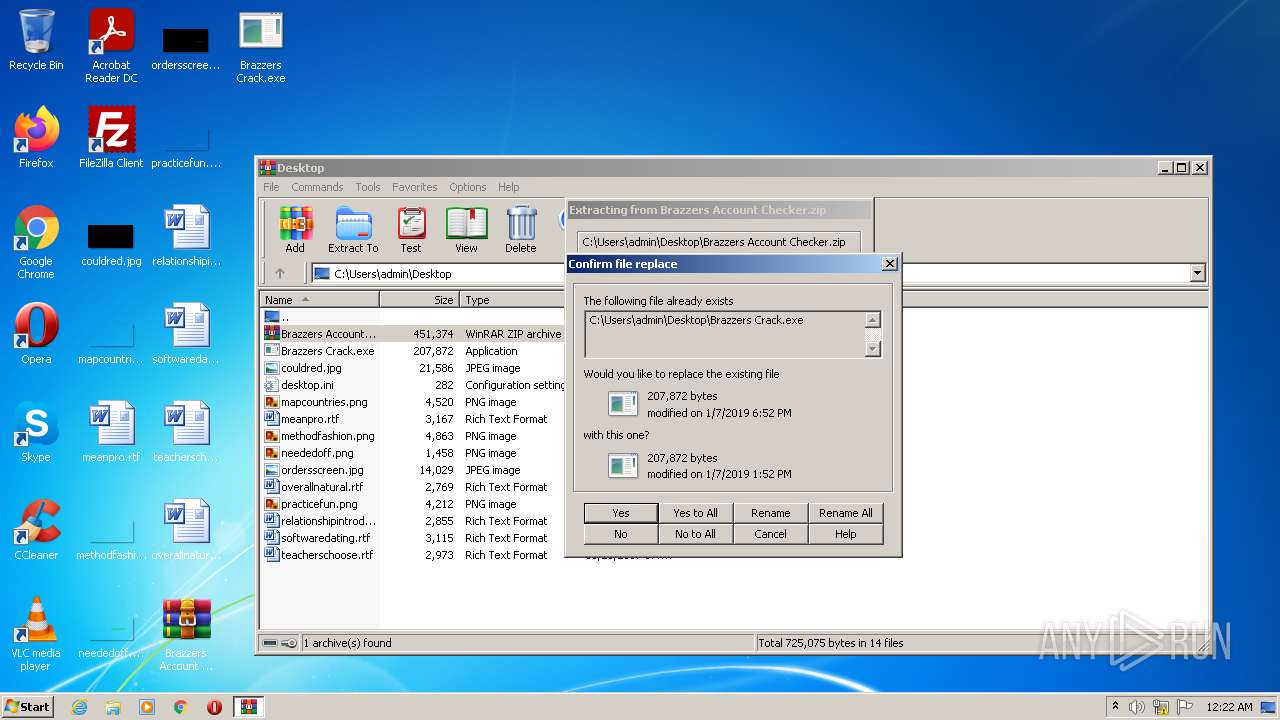Select the Brazzers Crack.exe file row

(413, 351)
